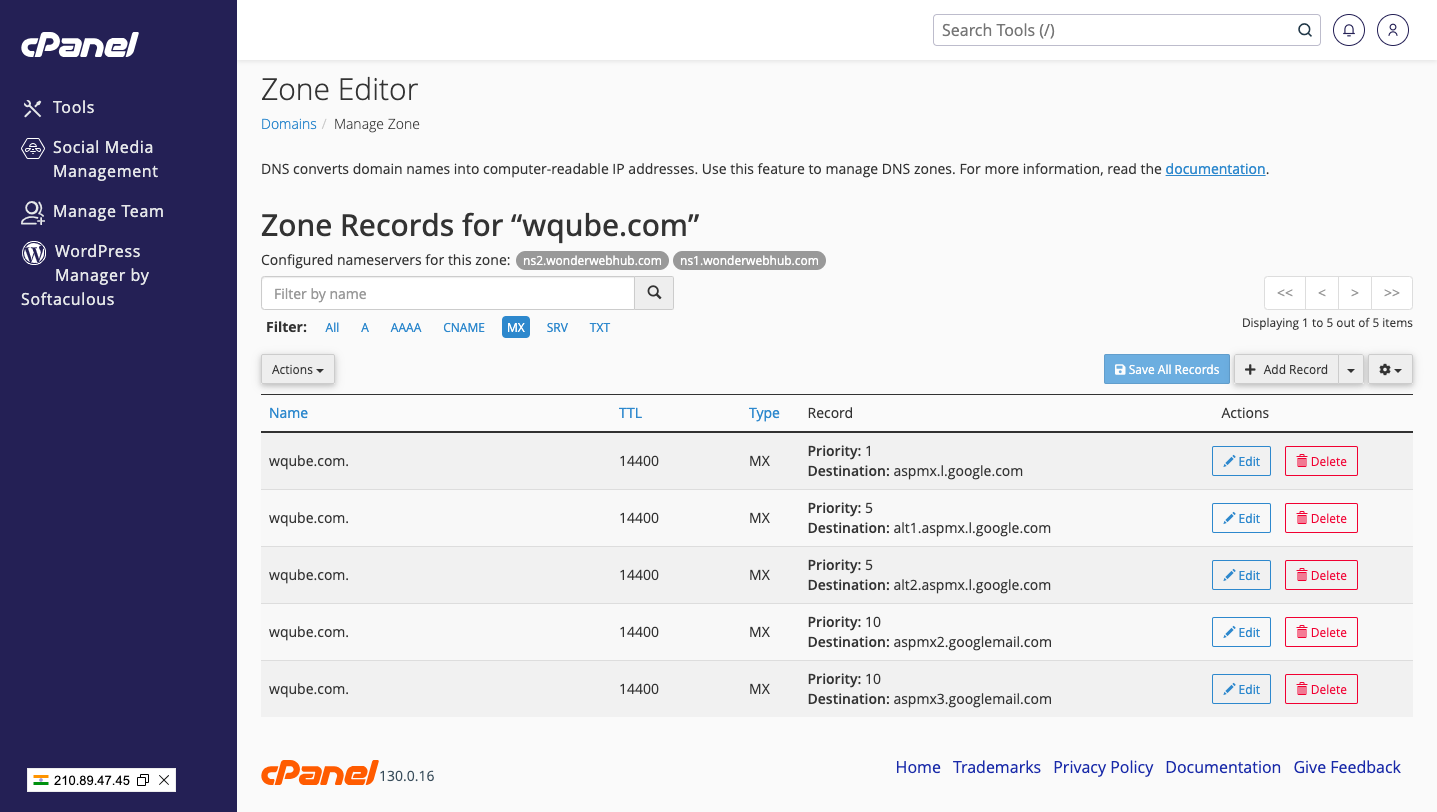Edit the alt1.aspmx.l.google.com MX record
This screenshot has width=1437, height=812.
pyautogui.click(x=1241, y=518)
